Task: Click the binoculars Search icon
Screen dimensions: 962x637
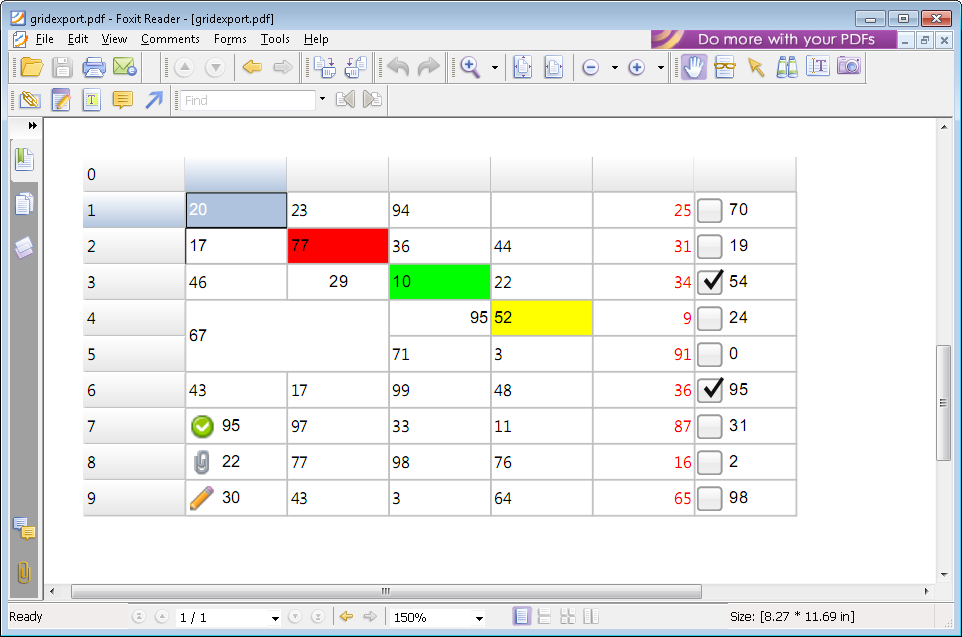Action: [787, 67]
